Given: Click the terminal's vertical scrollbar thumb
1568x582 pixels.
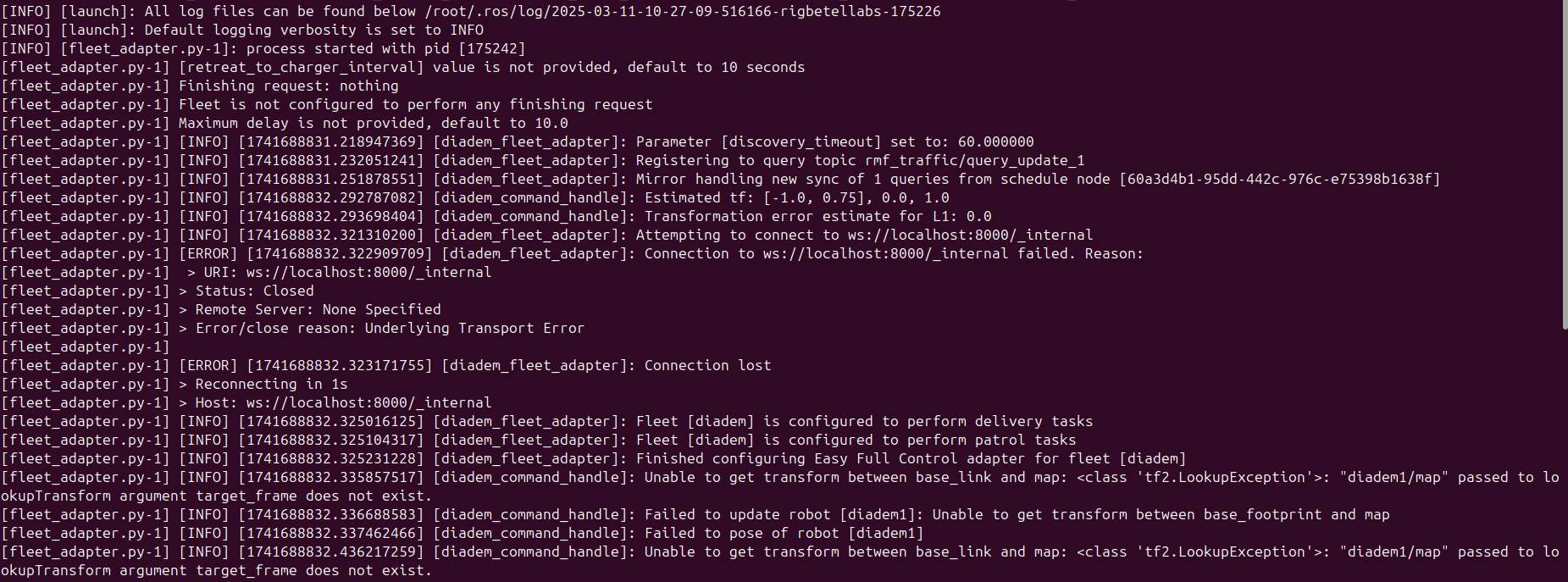Looking at the screenshot, I should click(1564, 165).
